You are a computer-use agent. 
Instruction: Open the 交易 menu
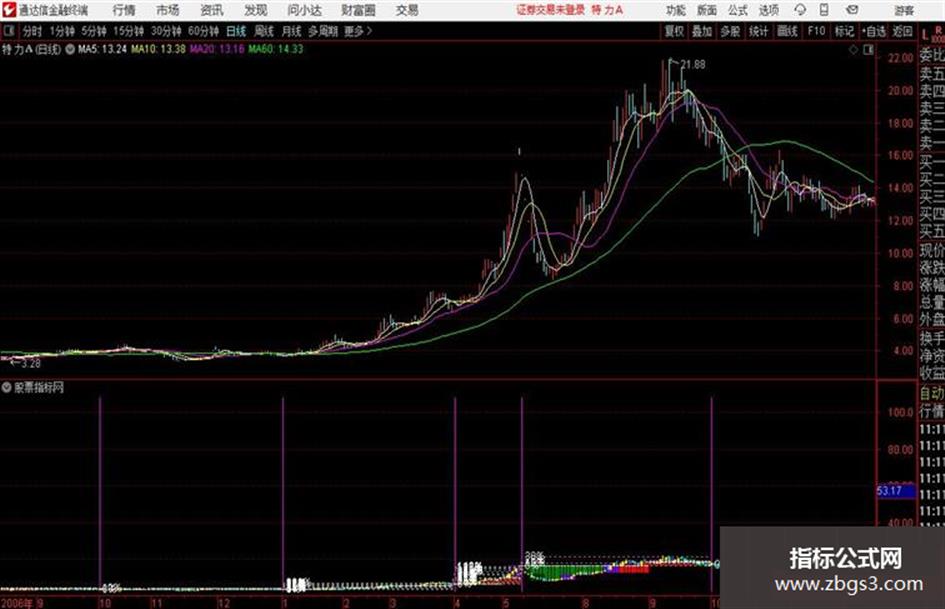click(407, 10)
